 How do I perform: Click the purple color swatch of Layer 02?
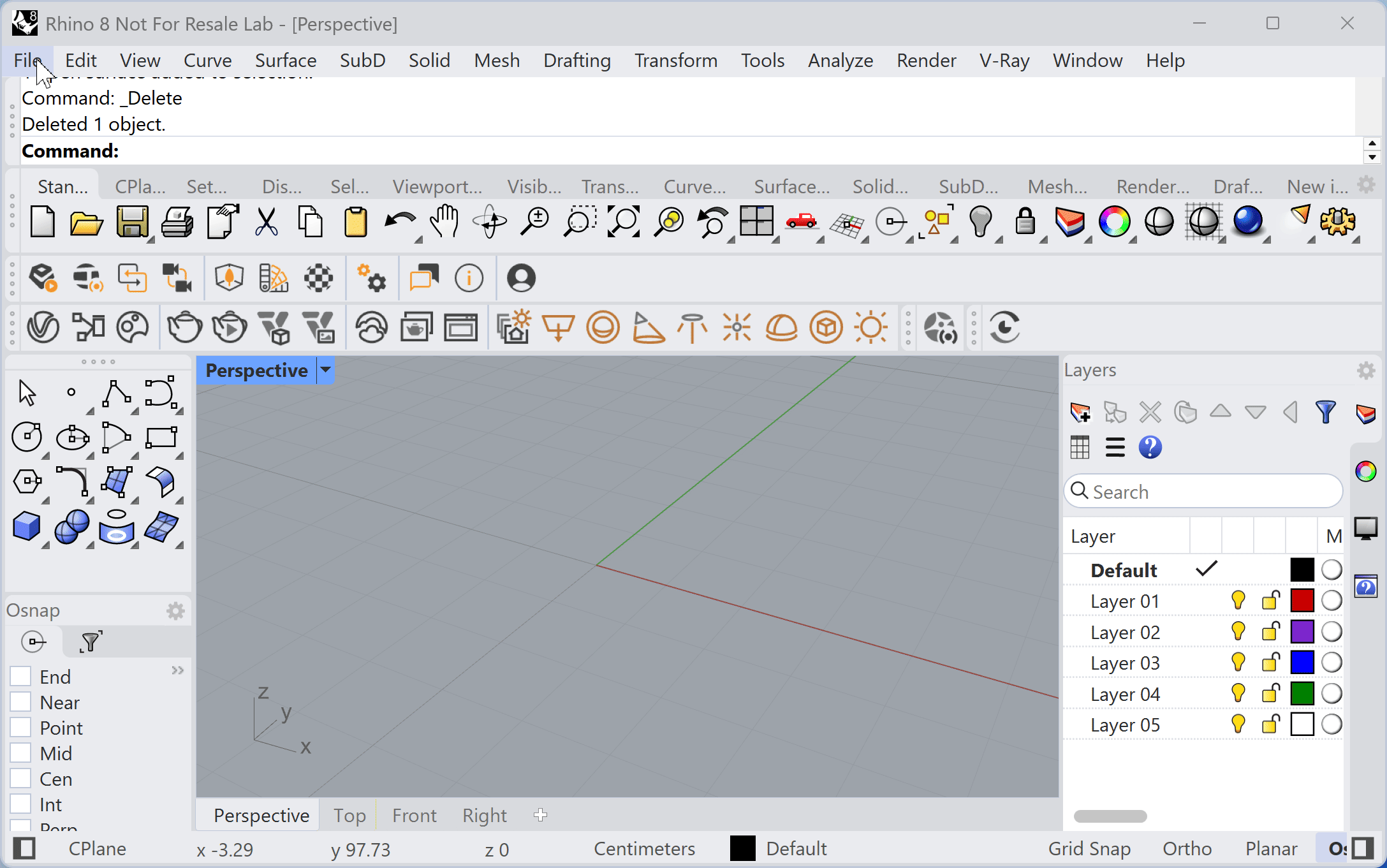[x=1302, y=631]
